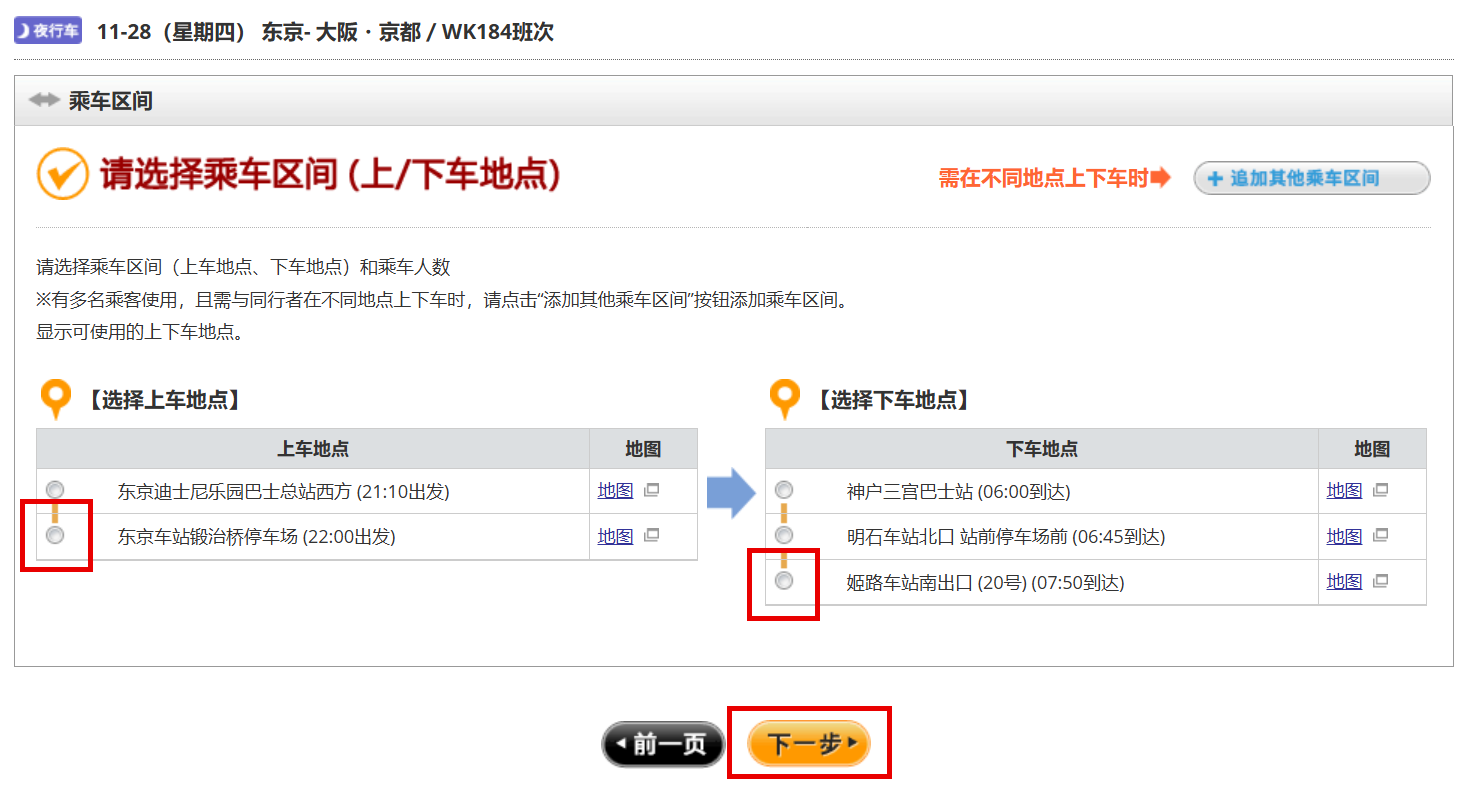The width and height of the screenshot is (1468, 792).
Task: Click new-window icon beside 姬路车站南出口 map link
Action: pos(1380,580)
